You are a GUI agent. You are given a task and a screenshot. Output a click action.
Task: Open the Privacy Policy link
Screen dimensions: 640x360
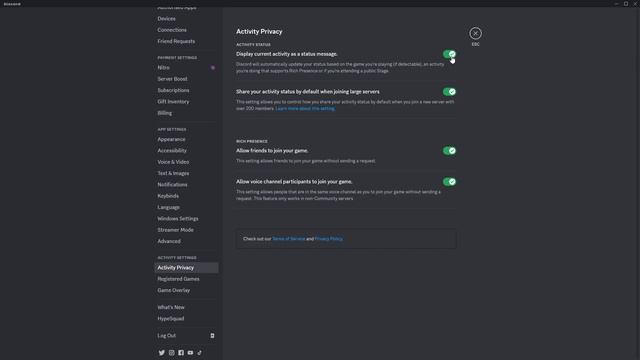[x=329, y=239]
